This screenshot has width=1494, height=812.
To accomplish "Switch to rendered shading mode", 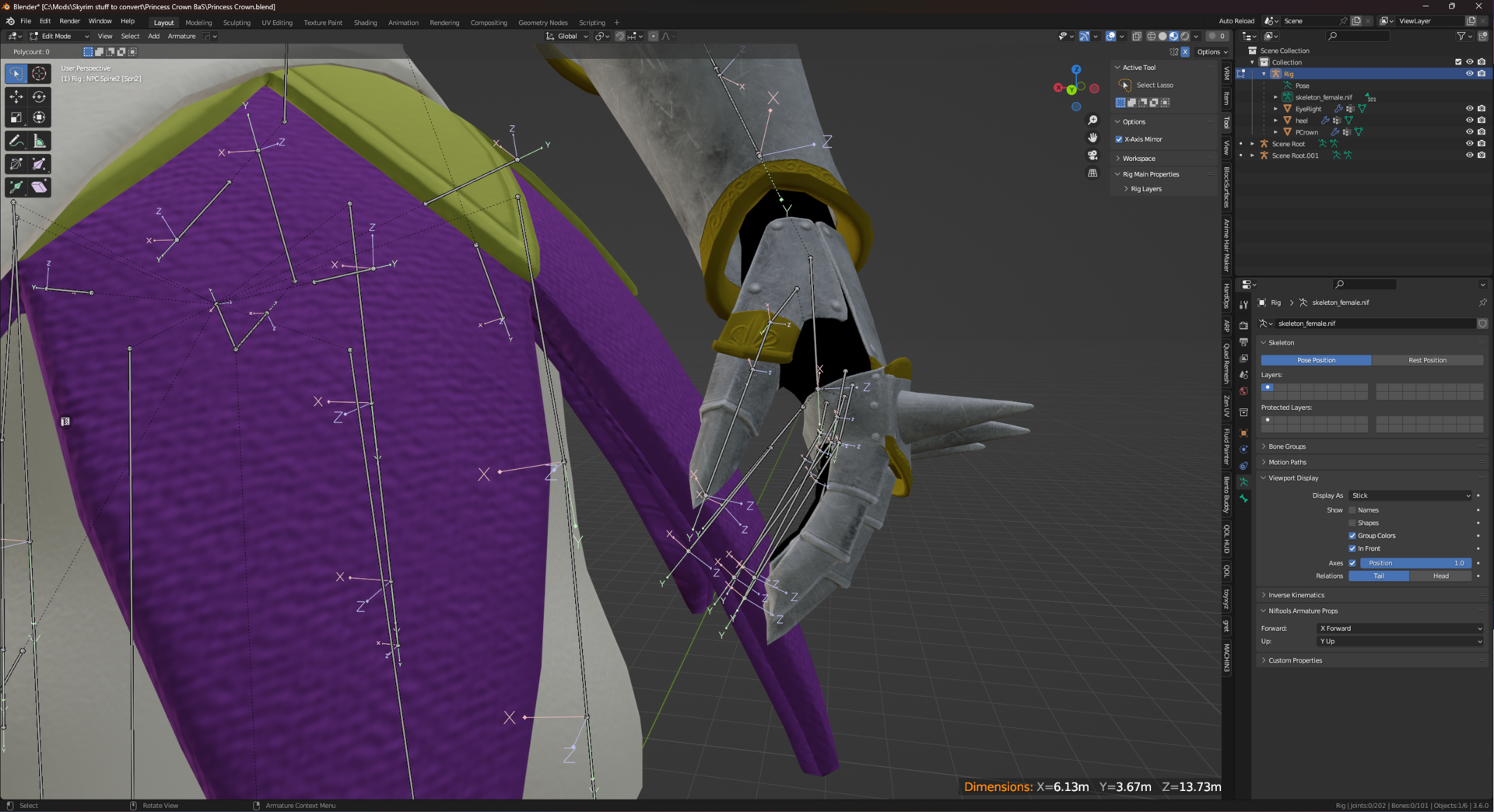I will [1184, 36].
